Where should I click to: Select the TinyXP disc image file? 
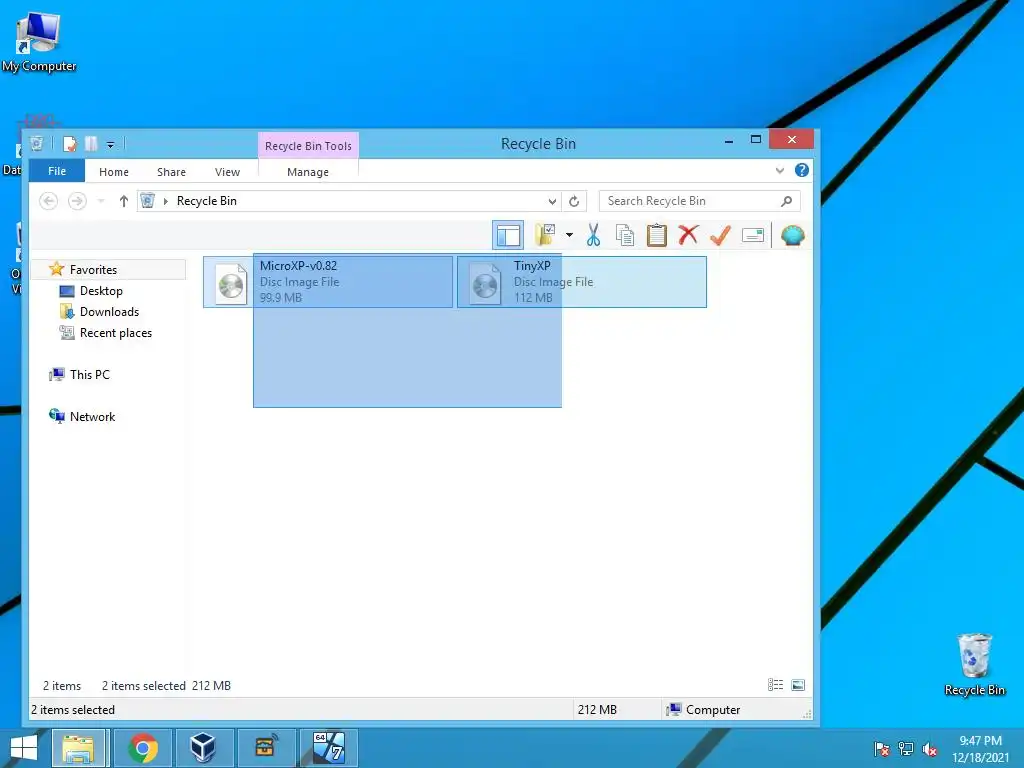582,281
